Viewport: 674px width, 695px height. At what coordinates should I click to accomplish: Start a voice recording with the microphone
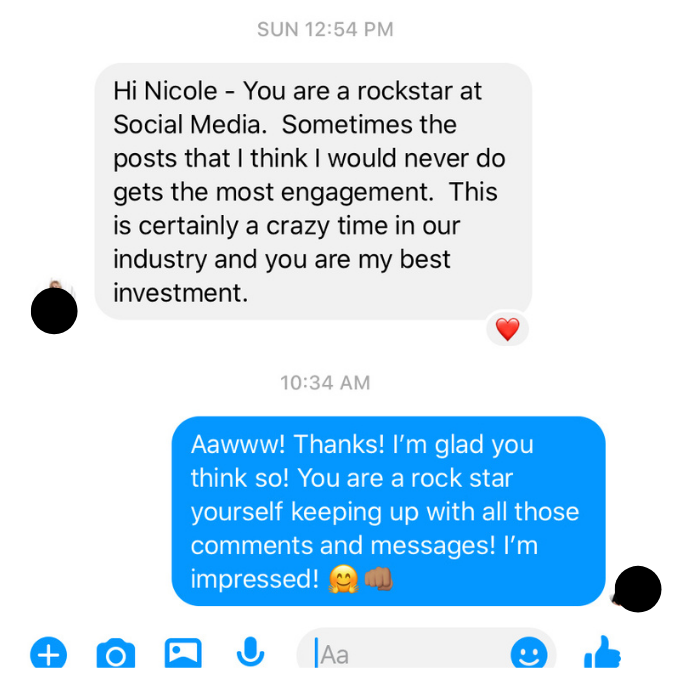[x=250, y=652]
